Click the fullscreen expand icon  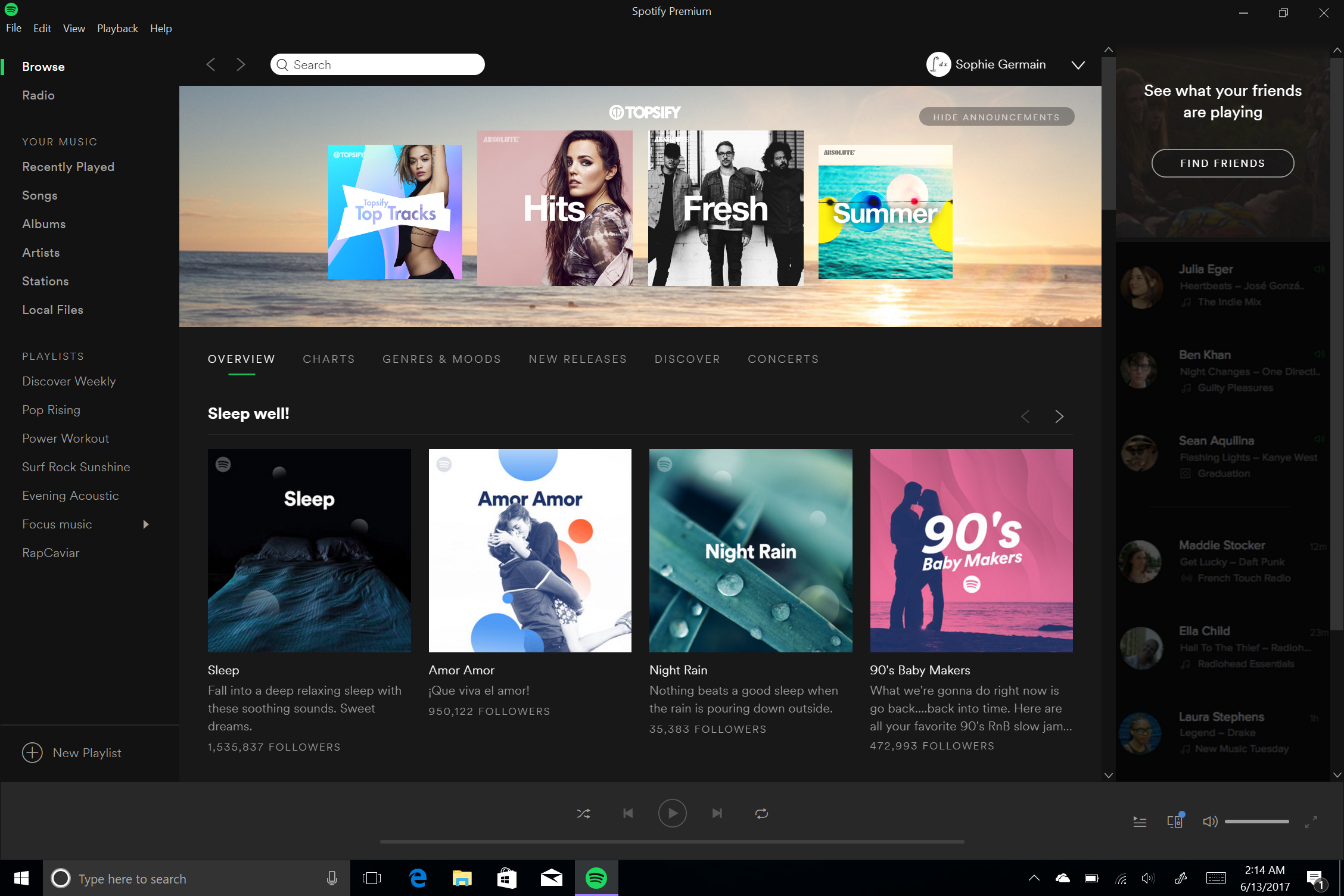(1311, 821)
